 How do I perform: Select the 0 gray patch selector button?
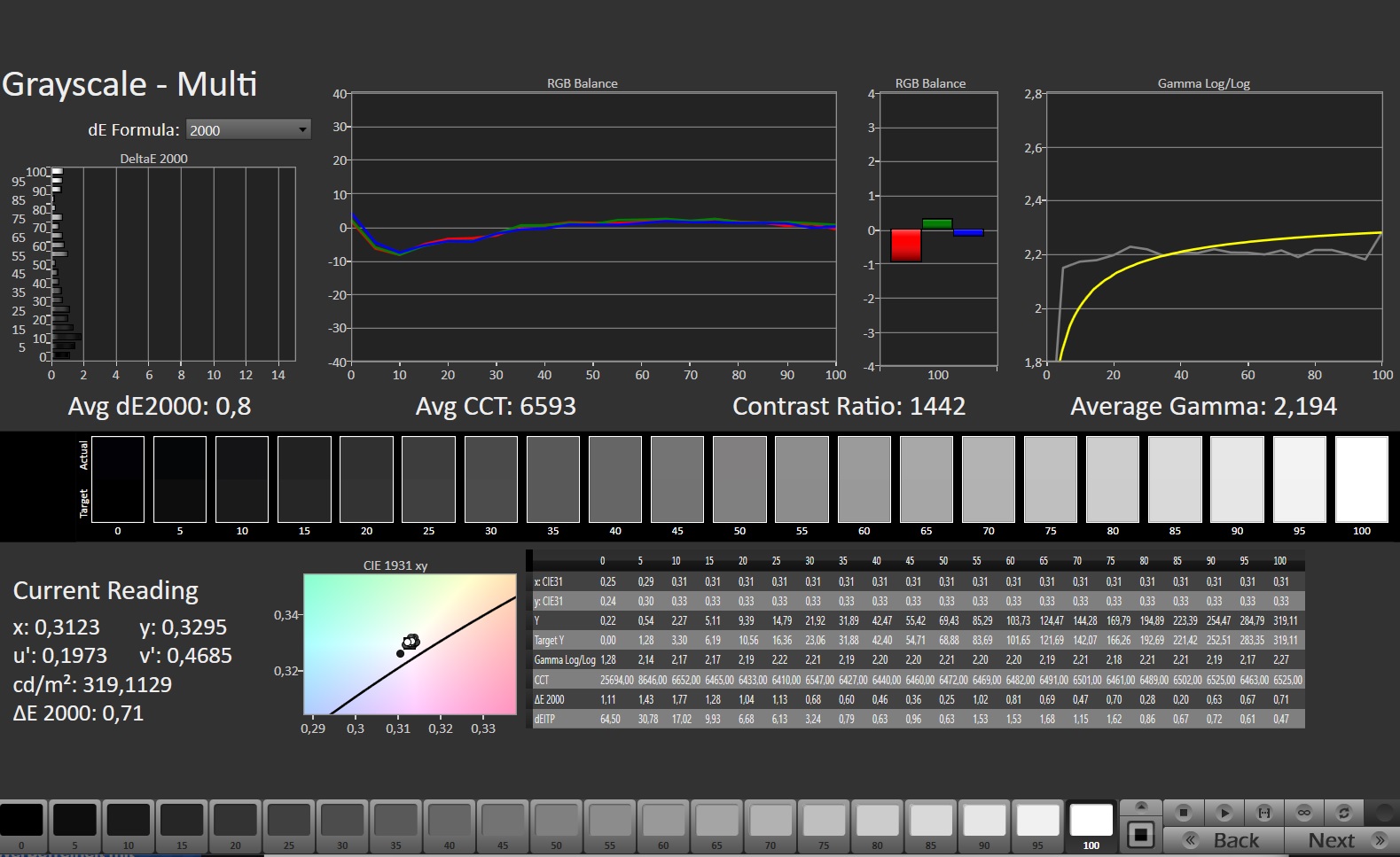pos(22,826)
